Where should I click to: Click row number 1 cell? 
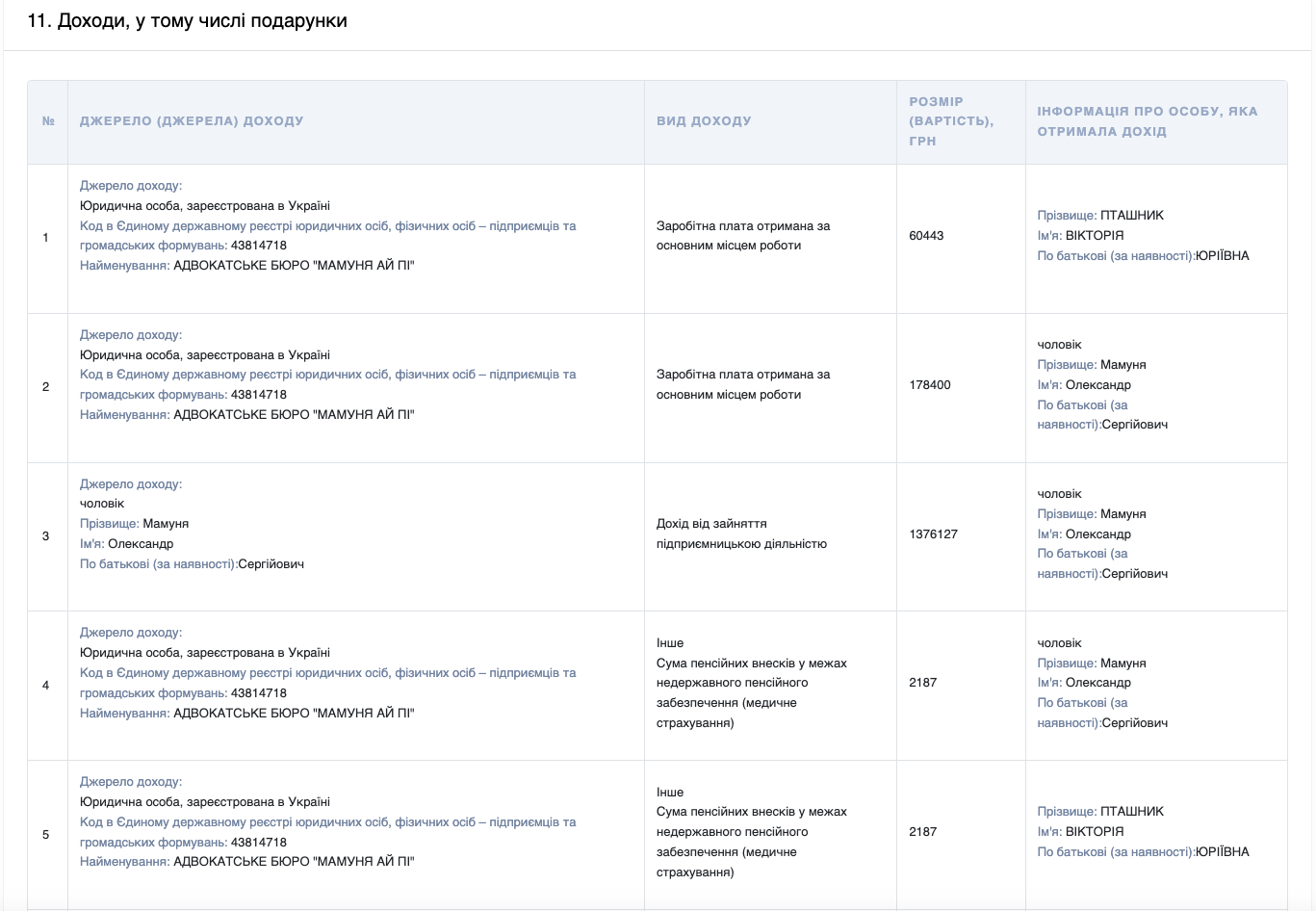pos(45,237)
